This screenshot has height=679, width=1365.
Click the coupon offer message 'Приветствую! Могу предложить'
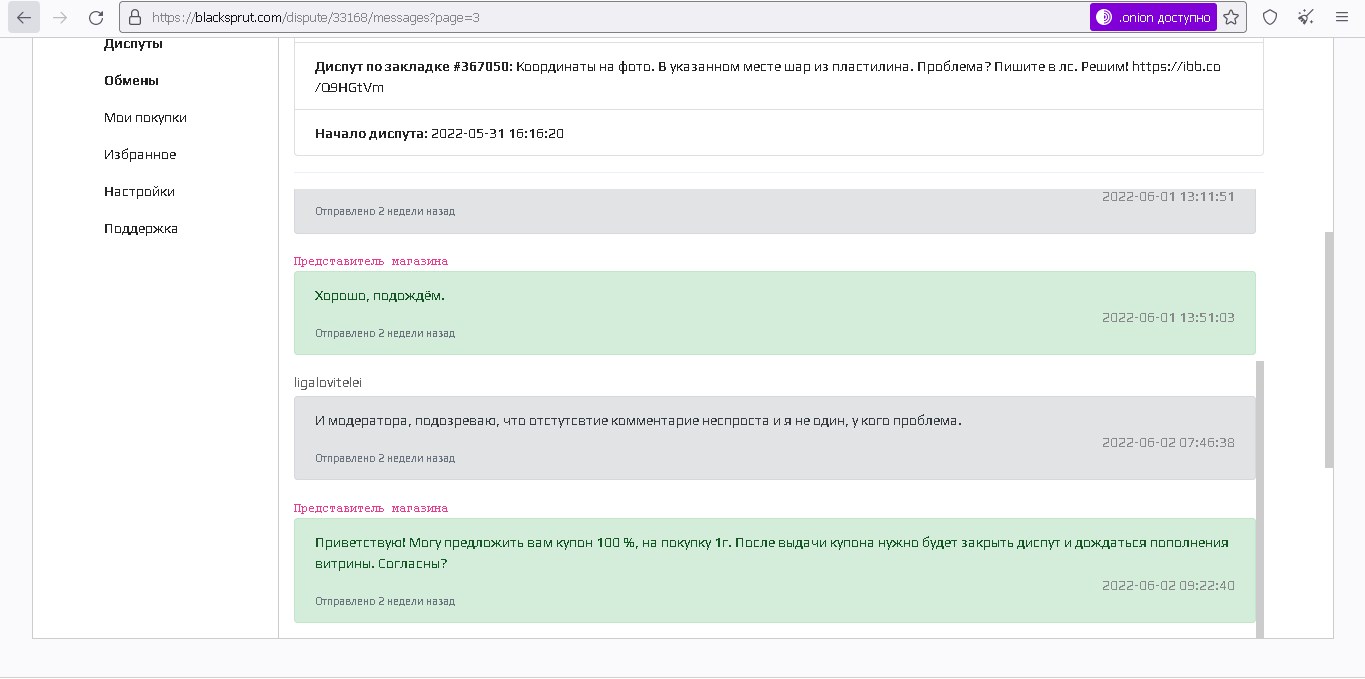(771, 553)
